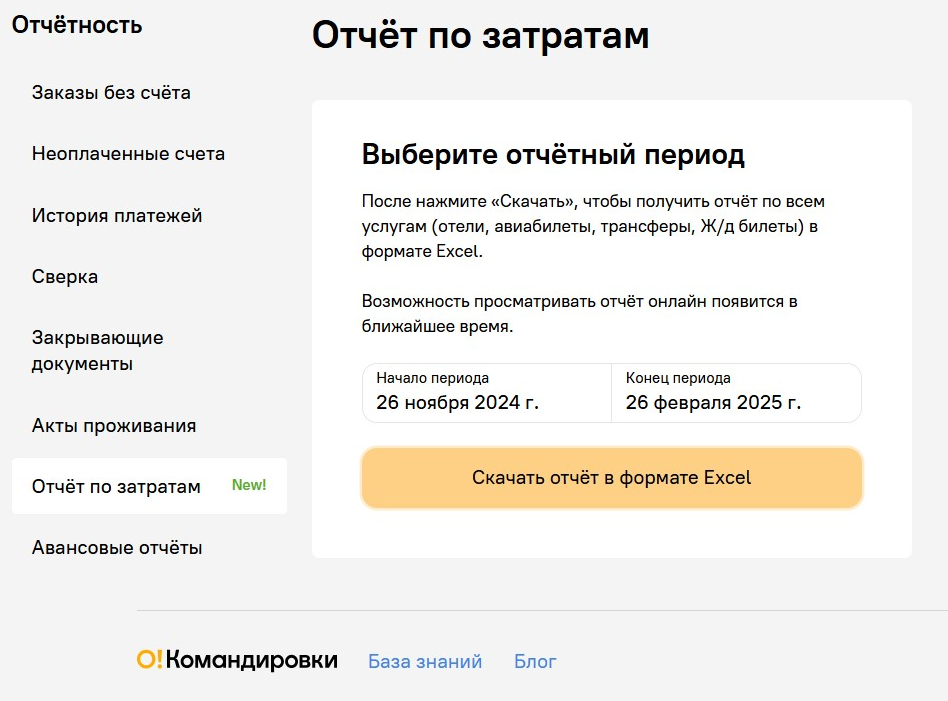
Task: Select the Сверка menu item
Action: pyautogui.click(x=65, y=277)
